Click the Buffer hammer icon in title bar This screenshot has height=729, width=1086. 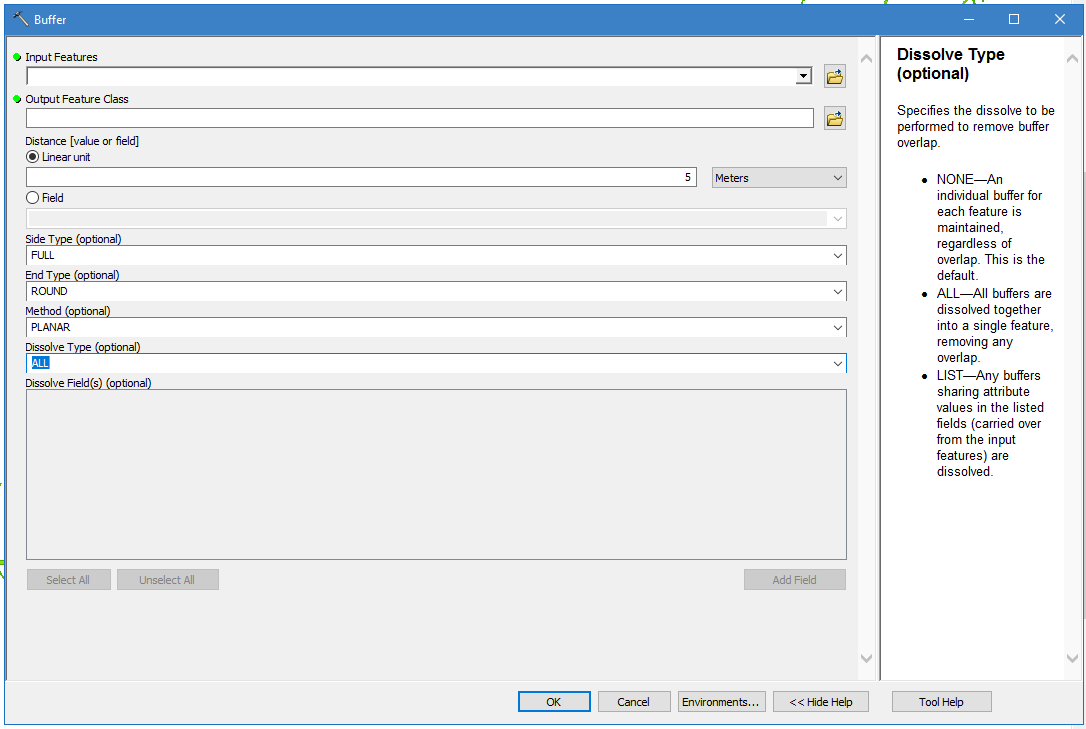(x=21, y=19)
